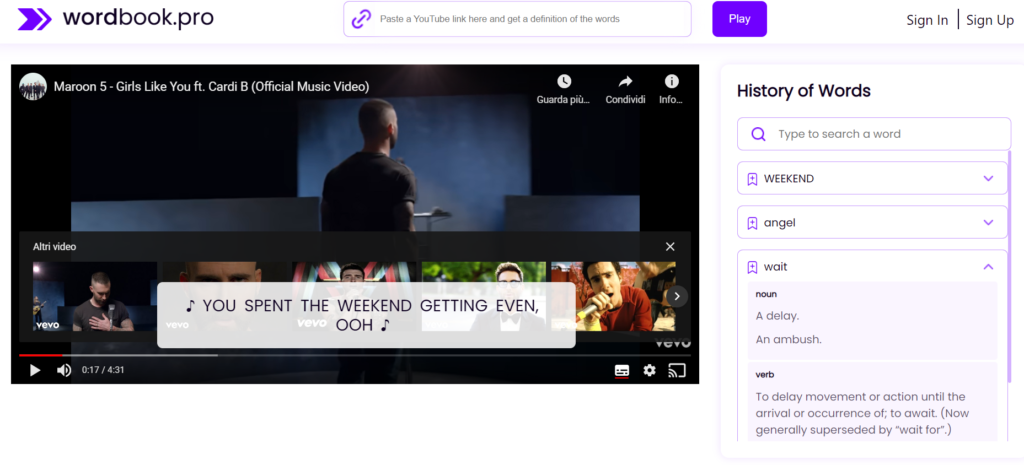Bookmark the wait word entry
Image resolution: width=1024 pixels, height=465 pixels.
(x=752, y=267)
